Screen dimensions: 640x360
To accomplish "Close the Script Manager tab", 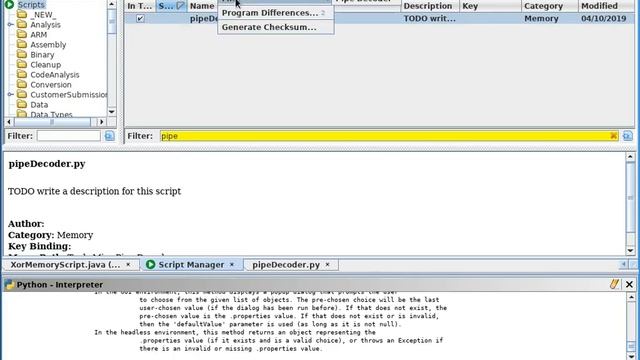I will pos(232,264).
